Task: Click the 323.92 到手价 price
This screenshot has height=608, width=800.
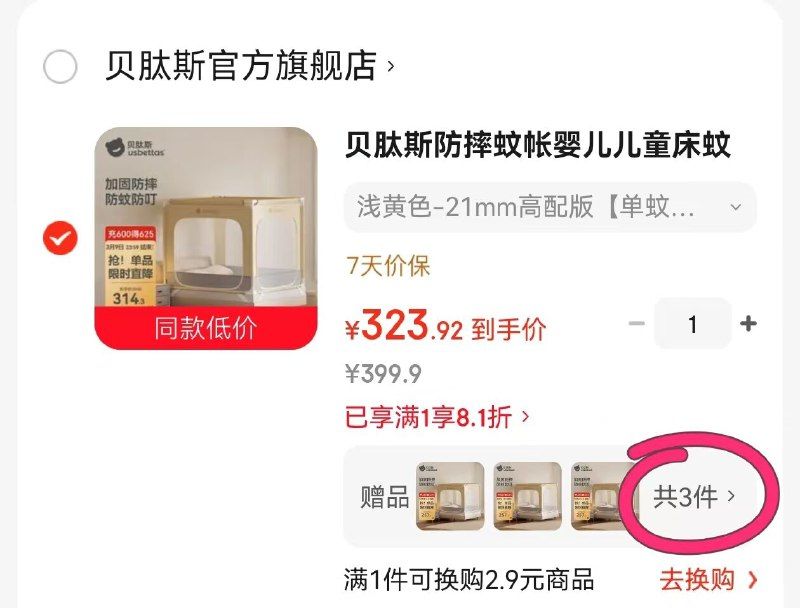Action: pos(445,326)
